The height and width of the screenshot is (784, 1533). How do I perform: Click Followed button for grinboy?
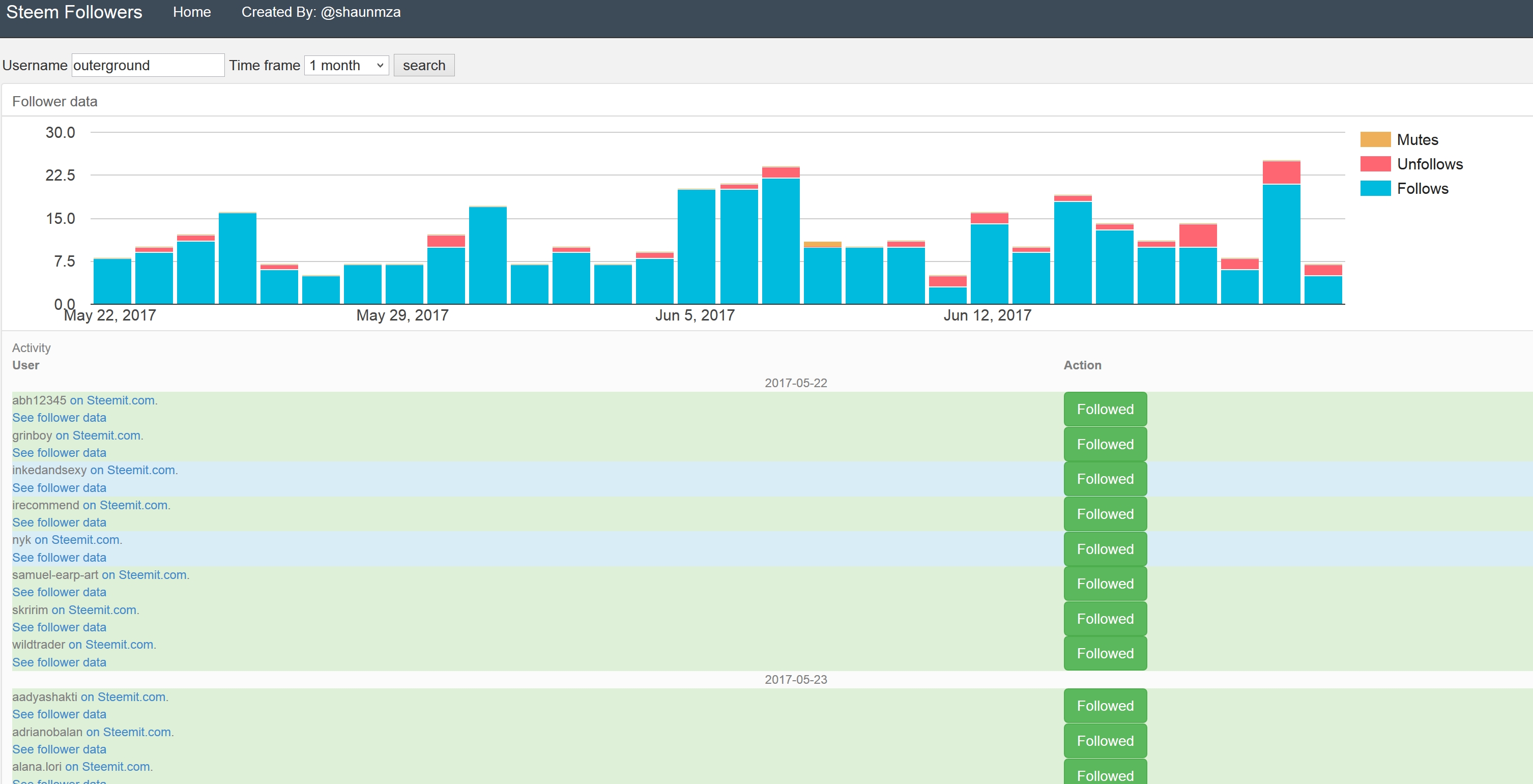1105,444
